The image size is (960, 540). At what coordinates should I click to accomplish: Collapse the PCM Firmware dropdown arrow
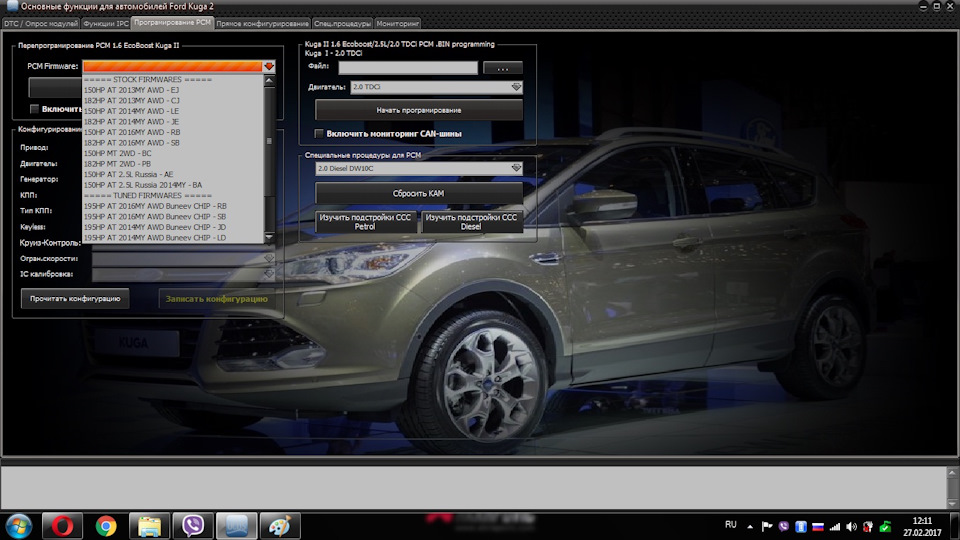point(269,66)
